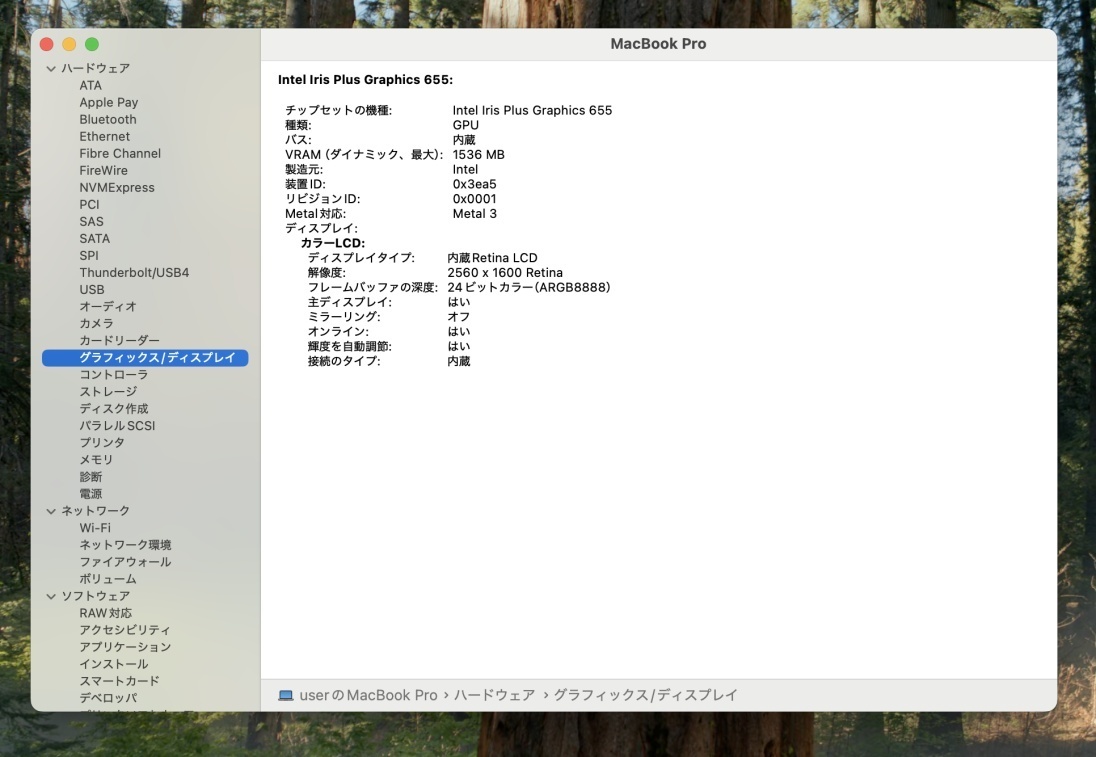
Task: Select ボリューム in the sidebar
Action: [108, 579]
